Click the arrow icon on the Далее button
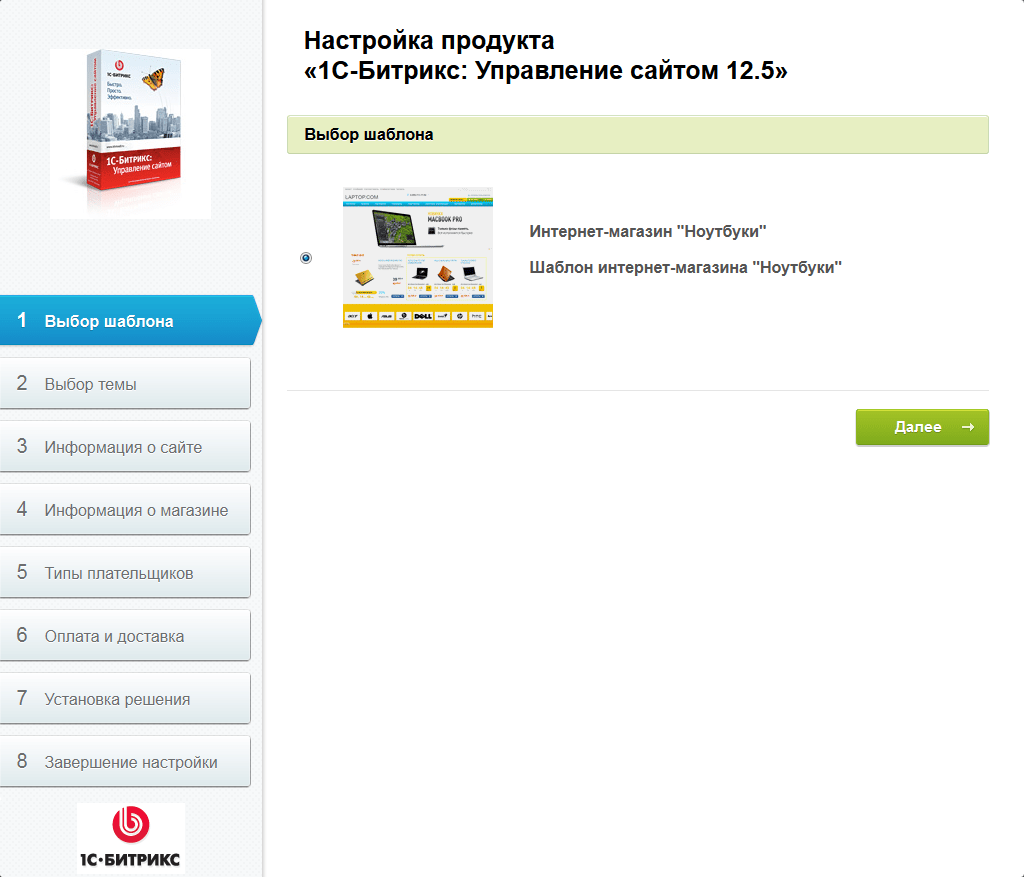Image resolution: width=1024 pixels, height=877 pixels. tap(968, 427)
